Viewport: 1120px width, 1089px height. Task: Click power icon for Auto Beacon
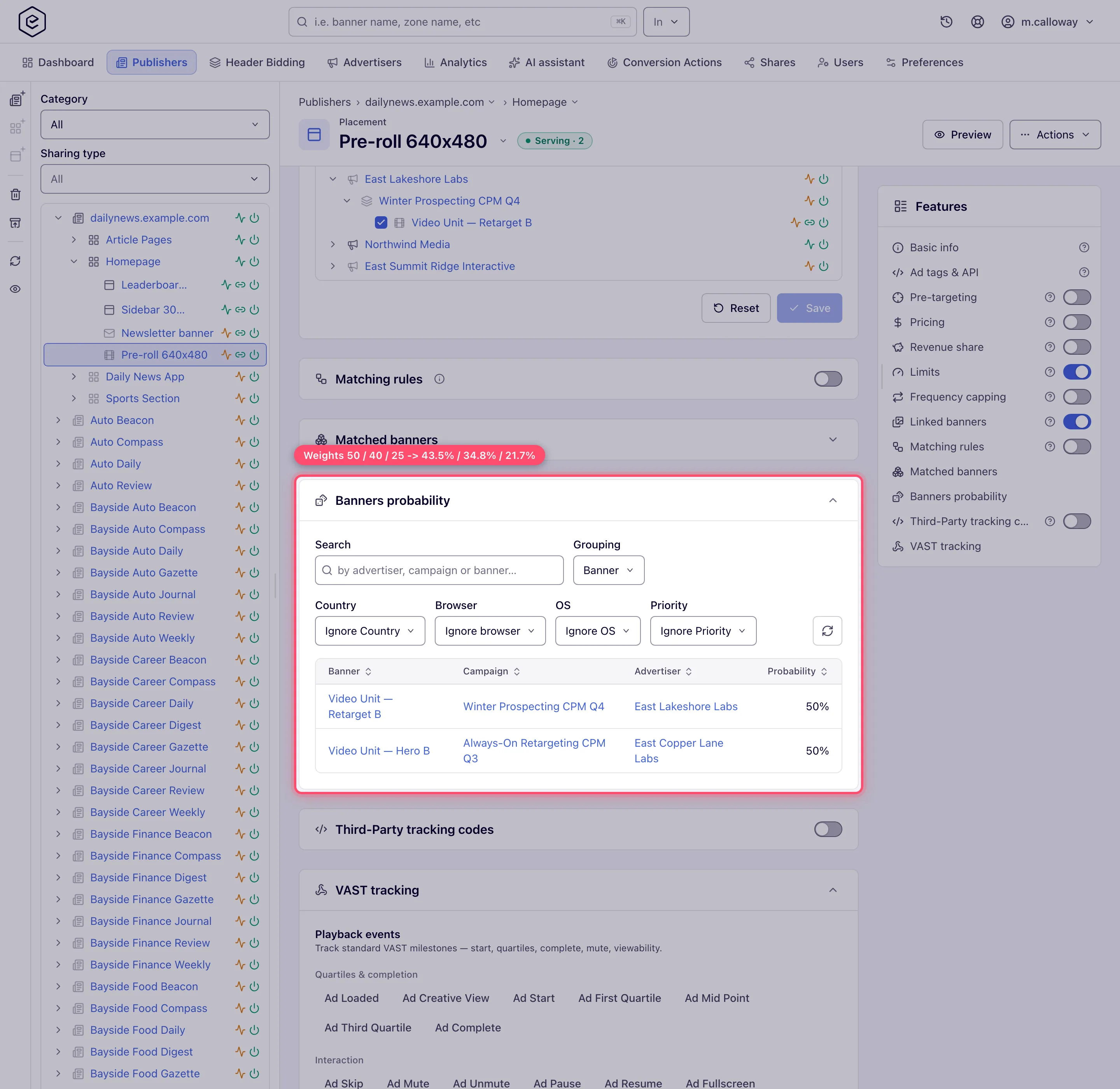(255, 420)
